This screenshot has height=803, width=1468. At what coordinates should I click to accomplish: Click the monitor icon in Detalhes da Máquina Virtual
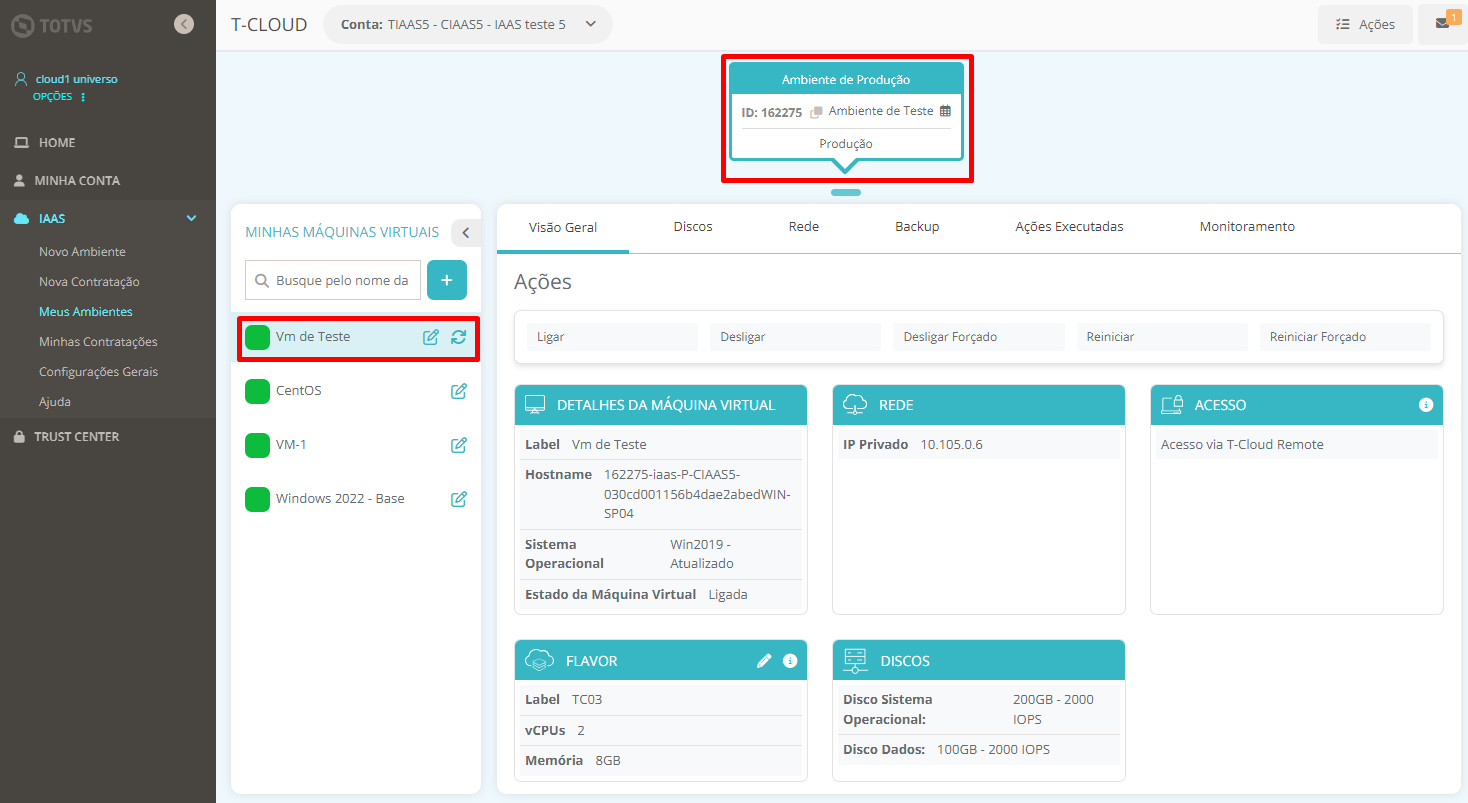(x=535, y=405)
